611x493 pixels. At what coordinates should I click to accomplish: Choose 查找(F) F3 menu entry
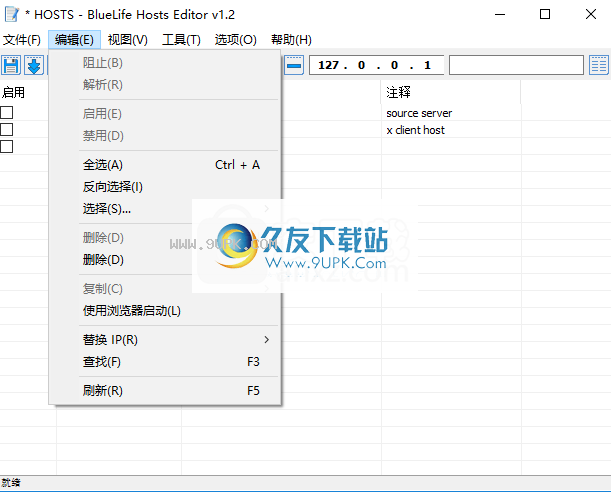pyautogui.click(x=165, y=362)
